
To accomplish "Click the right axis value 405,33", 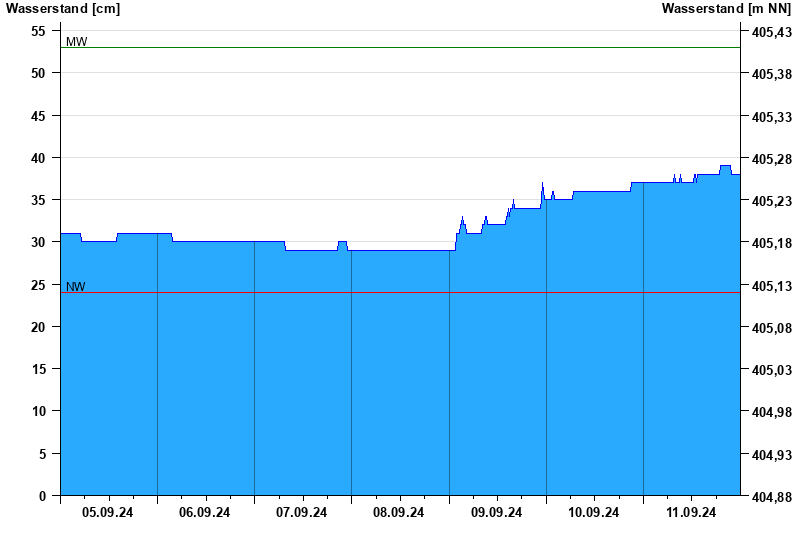I will point(772,117).
